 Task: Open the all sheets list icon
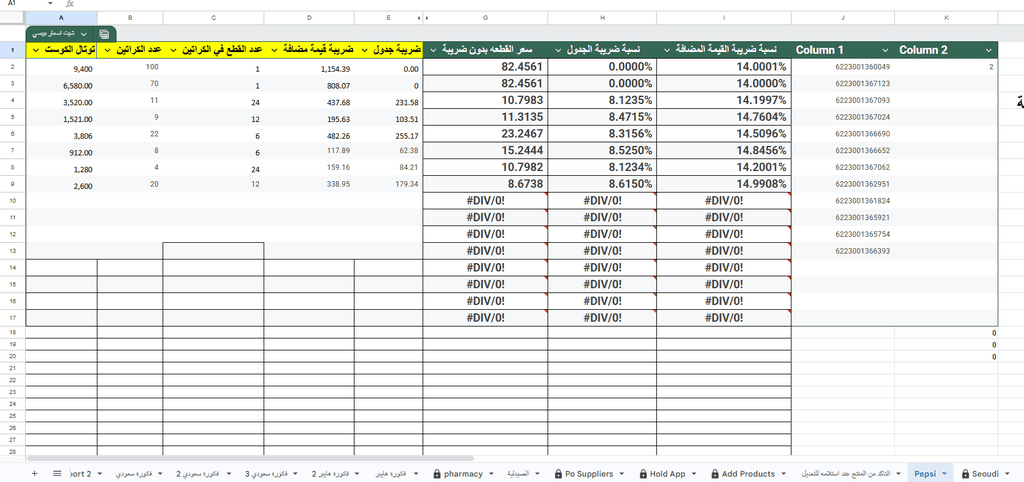pyautogui.click(x=55, y=473)
